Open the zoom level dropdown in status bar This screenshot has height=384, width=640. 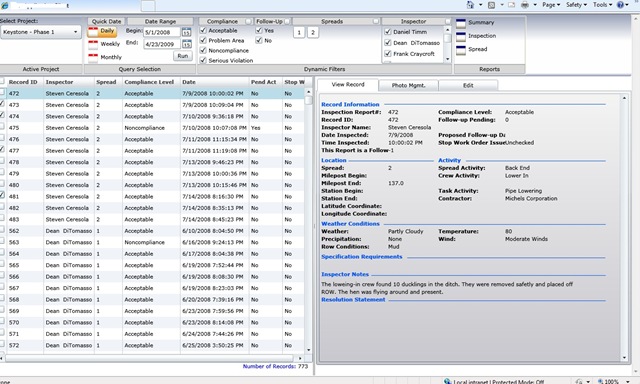628,382
